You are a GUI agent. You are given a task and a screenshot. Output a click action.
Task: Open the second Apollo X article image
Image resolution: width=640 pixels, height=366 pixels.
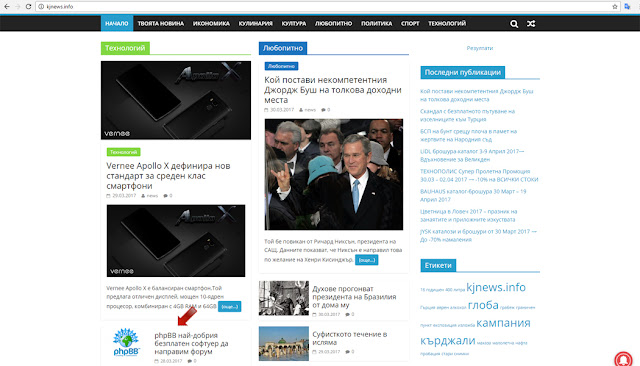click(x=176, y=241)
